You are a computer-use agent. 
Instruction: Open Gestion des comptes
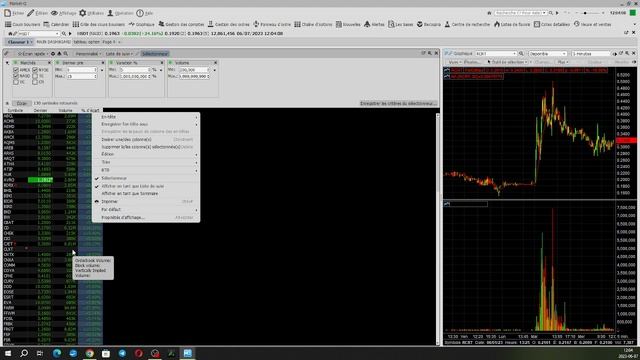[181, 24]
